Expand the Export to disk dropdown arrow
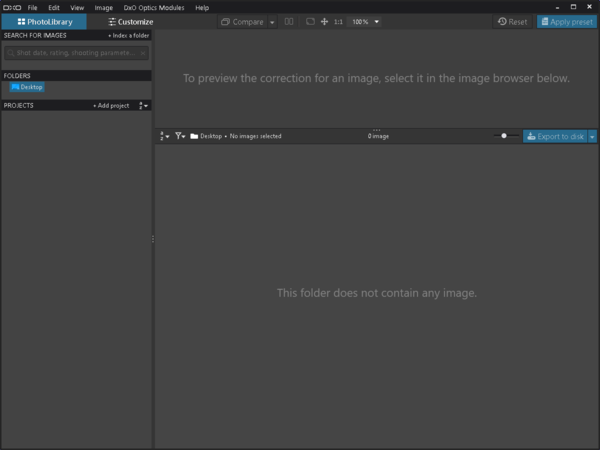This screenshot has width=600, height=450. [592, 136]
